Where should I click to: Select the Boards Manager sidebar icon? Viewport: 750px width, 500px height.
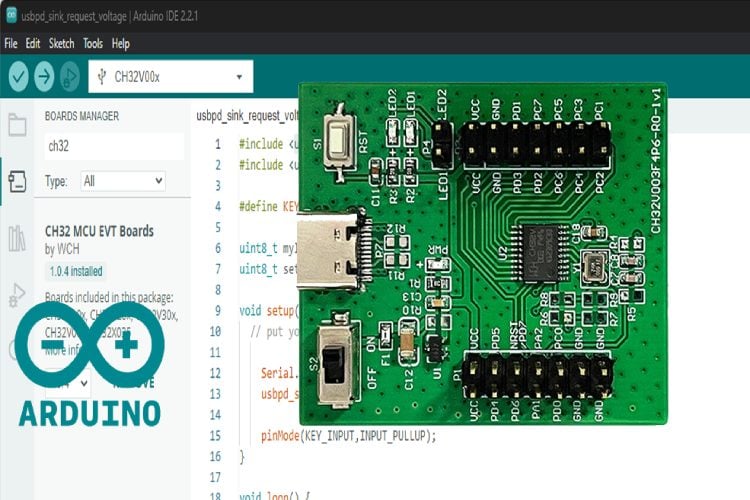(x=17, y=181)
